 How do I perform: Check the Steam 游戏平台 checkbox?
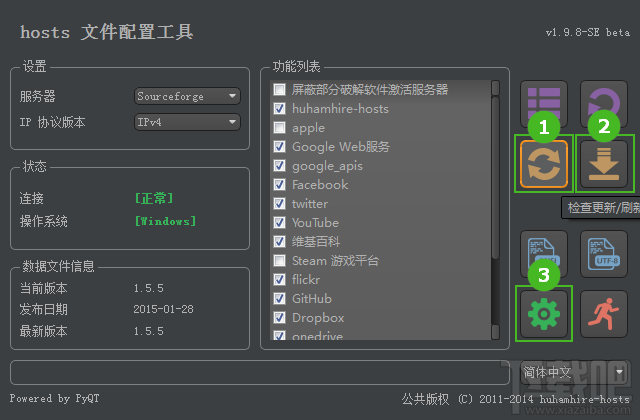click(x=279, y=261)
